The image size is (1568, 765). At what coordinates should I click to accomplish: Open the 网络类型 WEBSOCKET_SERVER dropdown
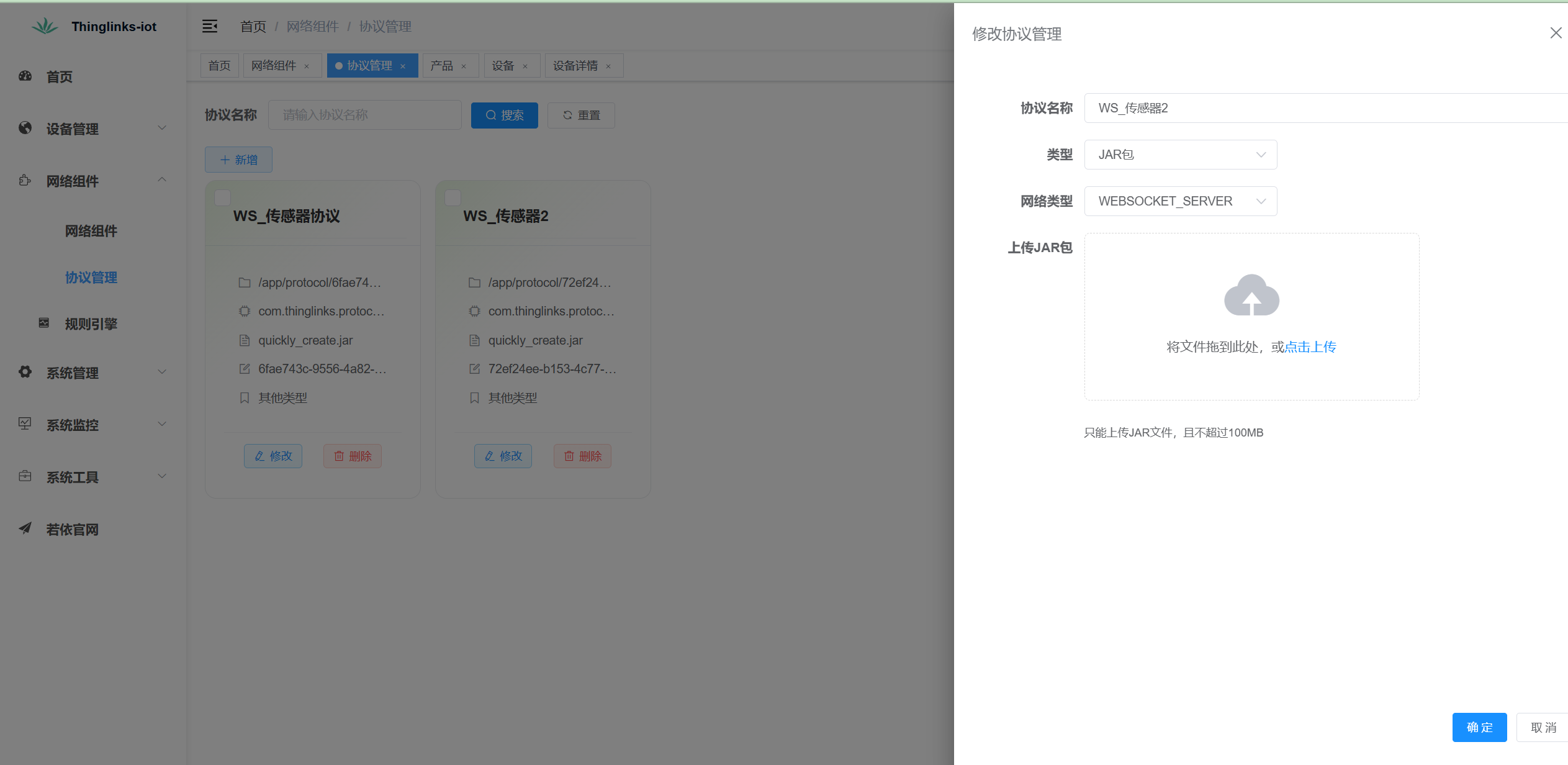[1179, 201]
